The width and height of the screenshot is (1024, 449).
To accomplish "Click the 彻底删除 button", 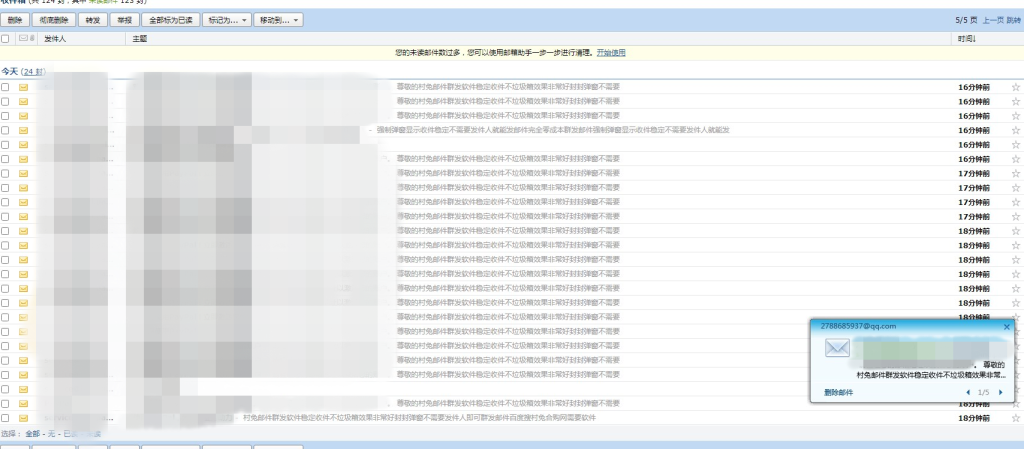I will (54, 19).
